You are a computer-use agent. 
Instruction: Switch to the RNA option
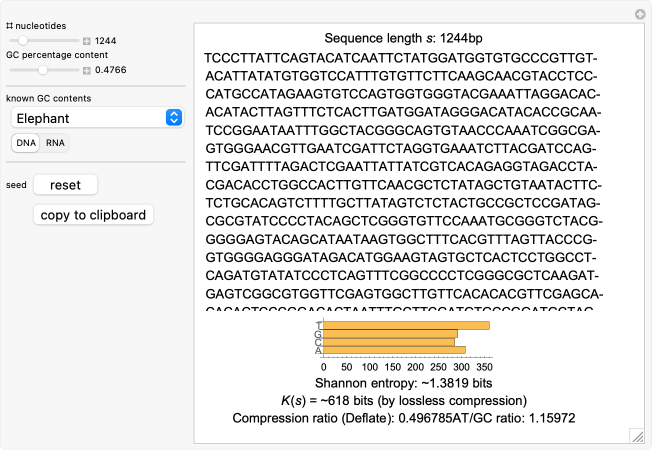pos(55,143)
